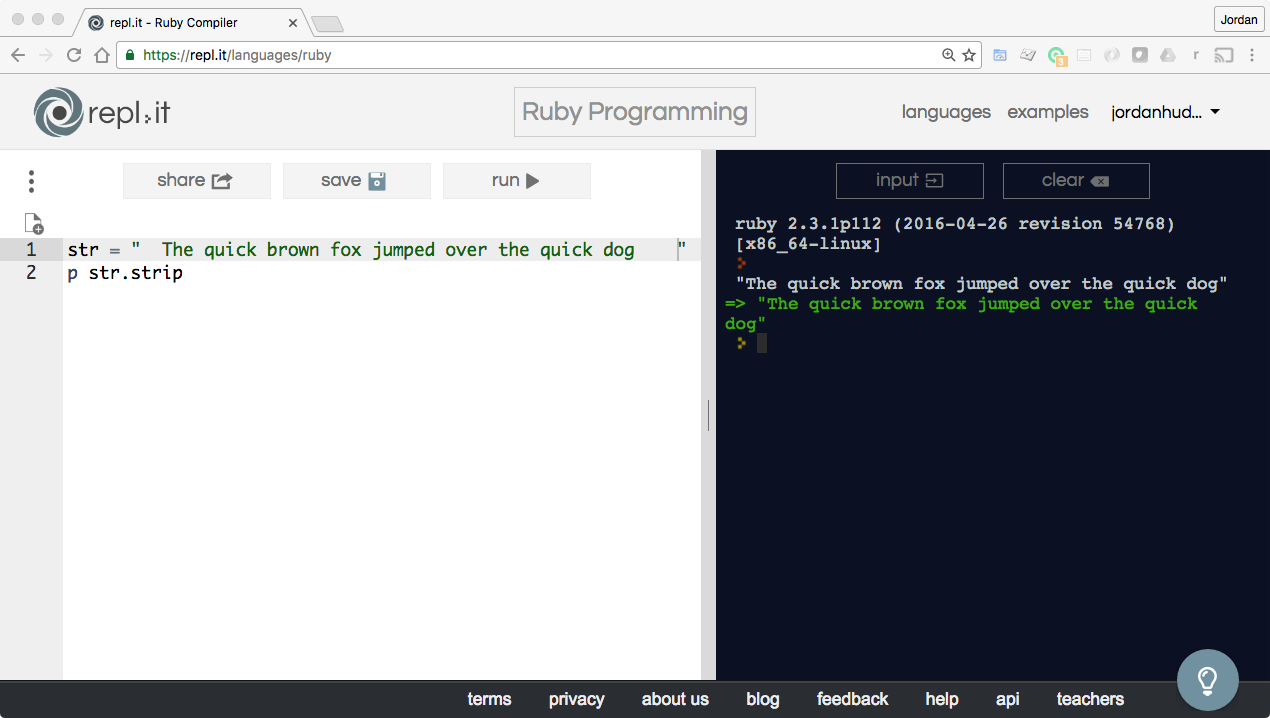
Task: Open the api footer link
Action: click(x=1008, y=699)
